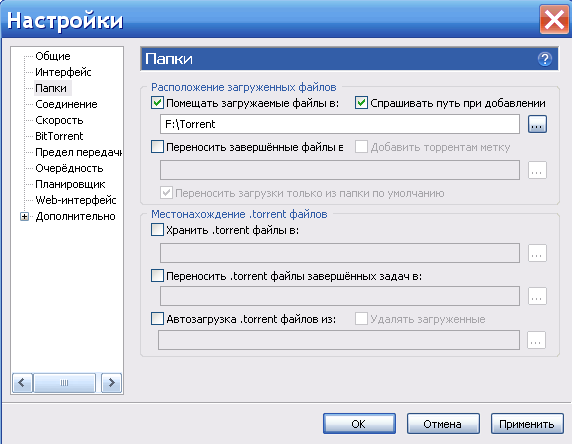Click the F:\Torrent path input field
This screenshot has width=572, height=444.
[340, 124]
